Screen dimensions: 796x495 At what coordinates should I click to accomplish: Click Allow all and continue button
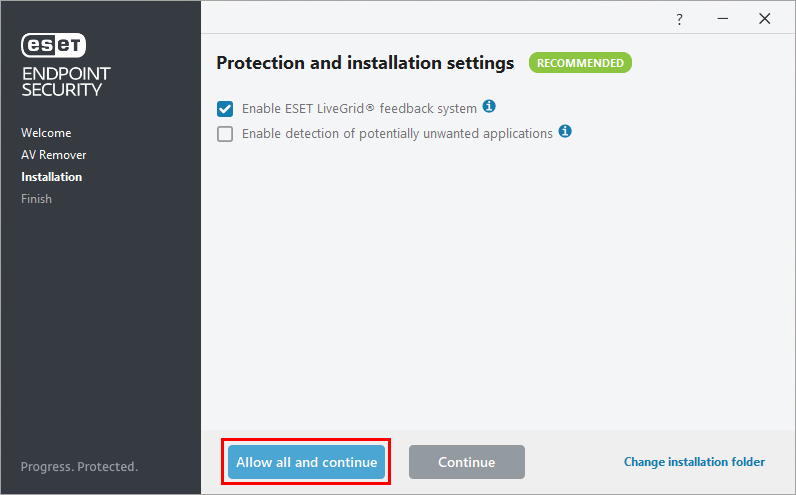pyautogui.click(x=306, y=462)
